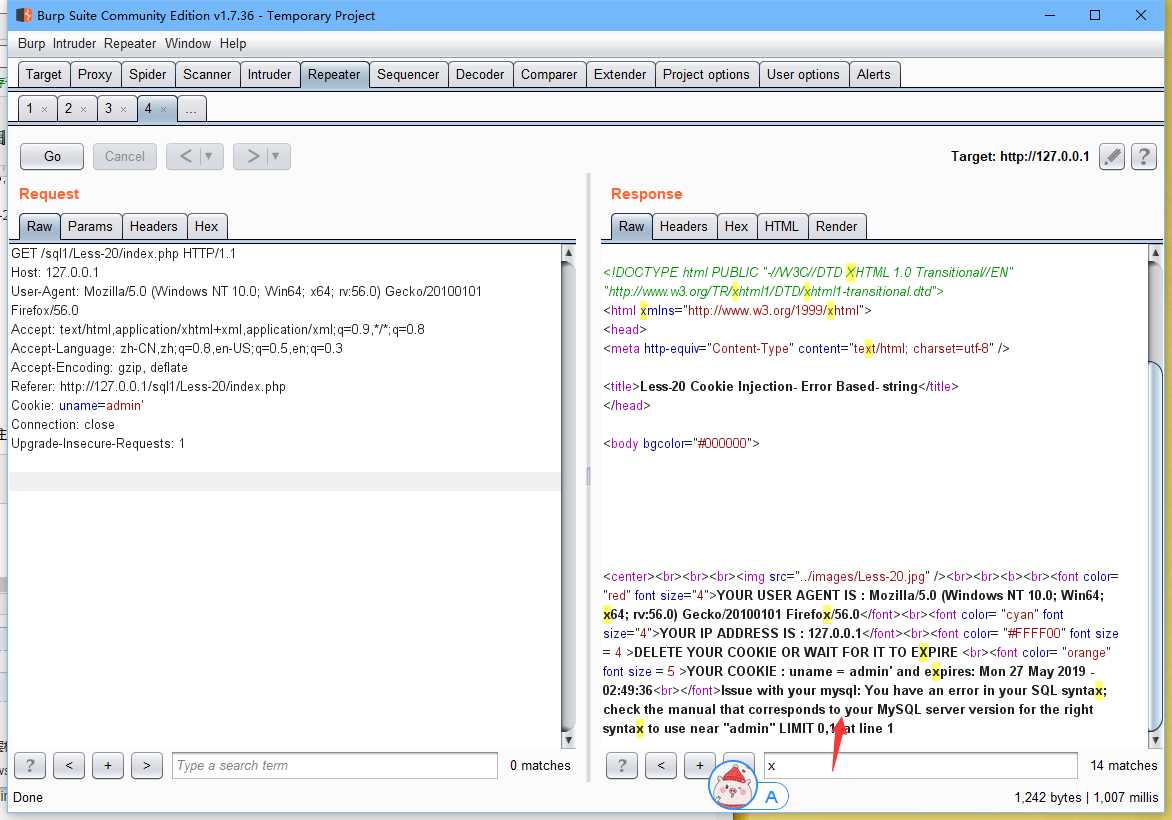Image resolution: width=1172 pixels, height=820 pixels.
Task: Open the Window menu
Action: [x=188, y=43]
